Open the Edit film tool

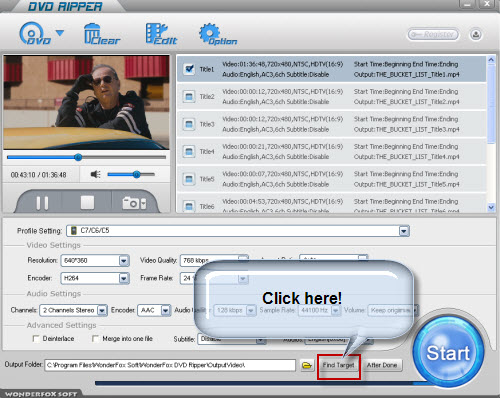tap(161, 34)
